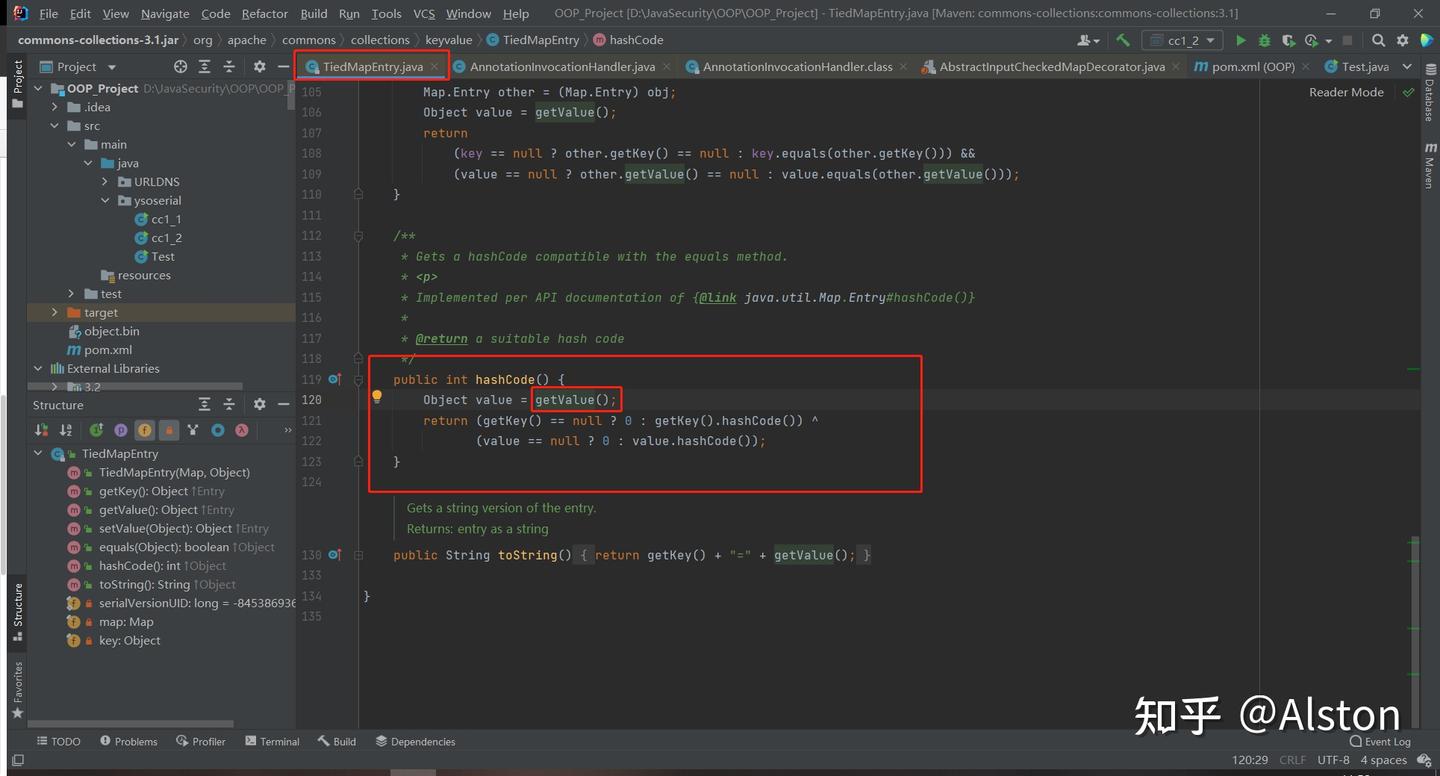The width and height of the screenshot is (1440, 776).
Task: Open the Terminal tool window
Action: [270, 741]
